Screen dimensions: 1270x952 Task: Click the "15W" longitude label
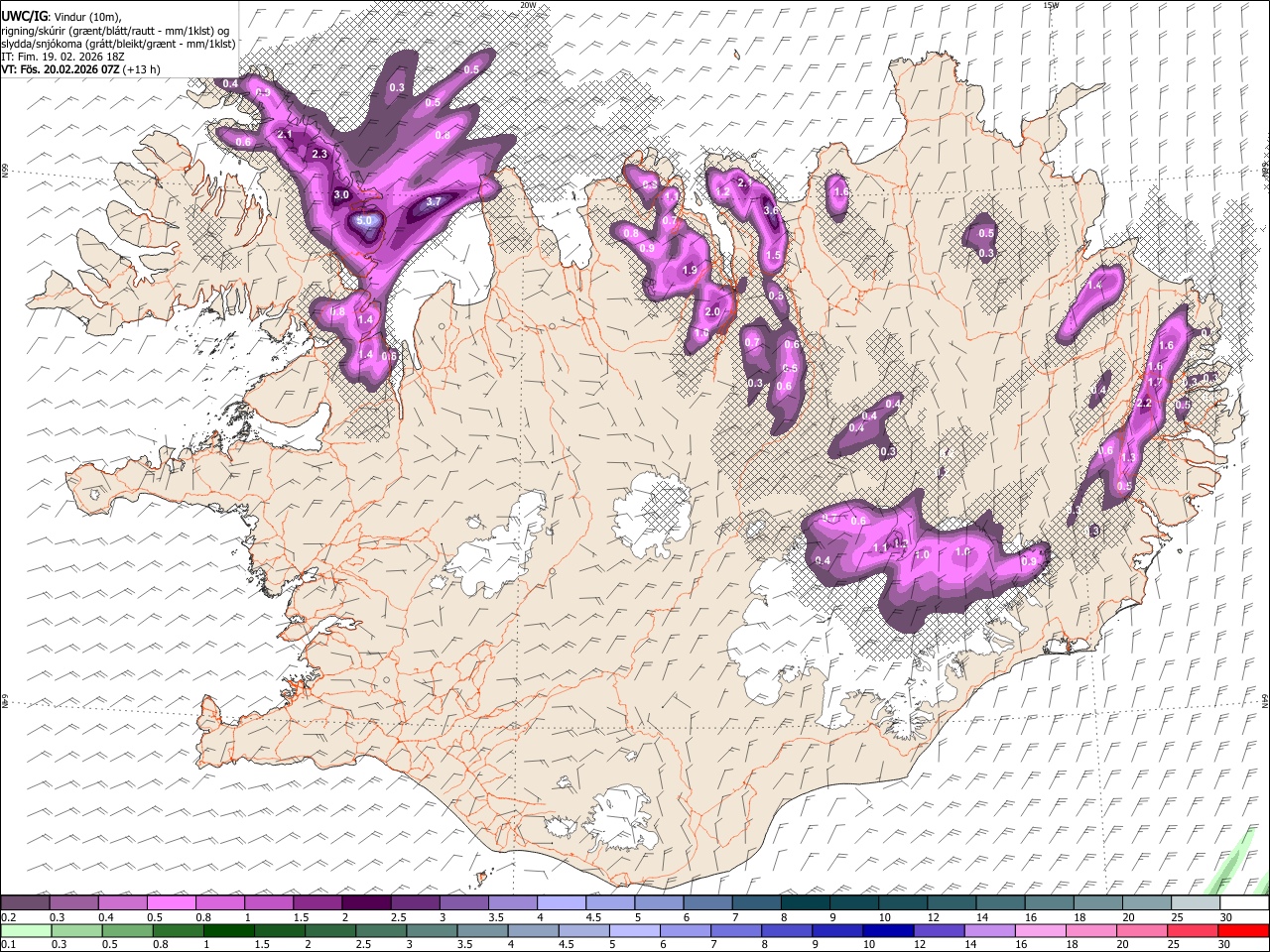click(x=1051, y=5)
